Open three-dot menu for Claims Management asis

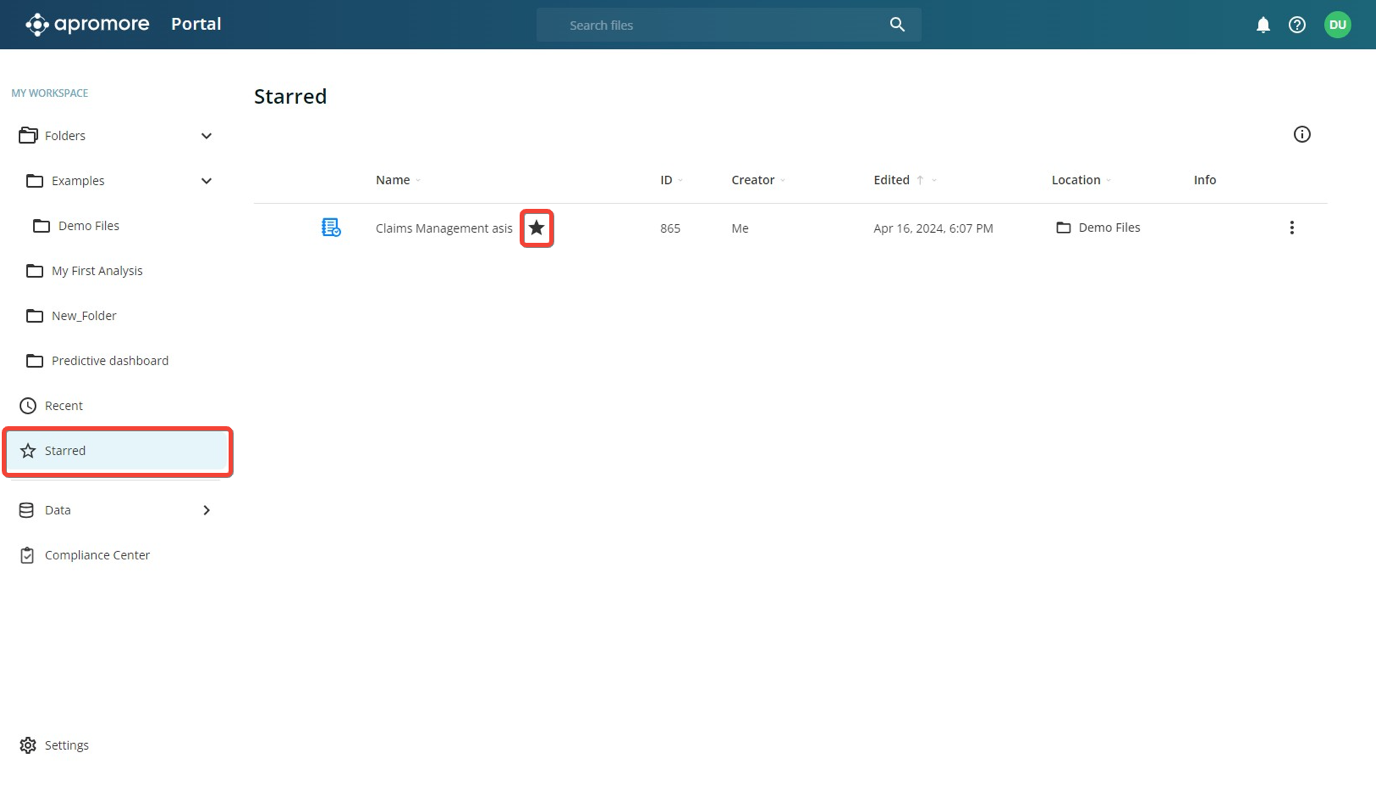pos(1291,228)
